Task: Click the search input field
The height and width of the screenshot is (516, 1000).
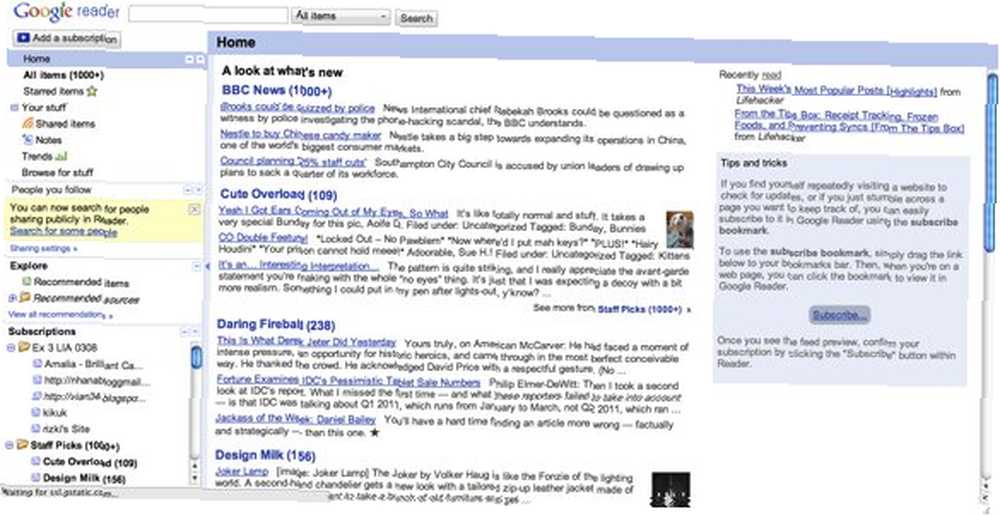Action: [x=208, y=15]
